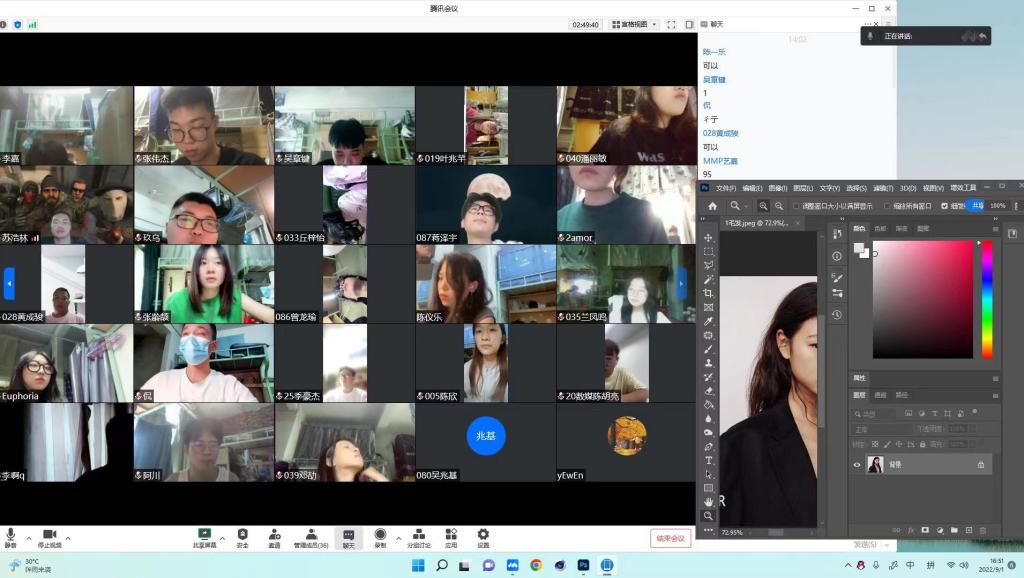This screenshot has height=578, width=1024.
Task: Click the red 结束会议 end meeting button
Action: click(670, 538)
